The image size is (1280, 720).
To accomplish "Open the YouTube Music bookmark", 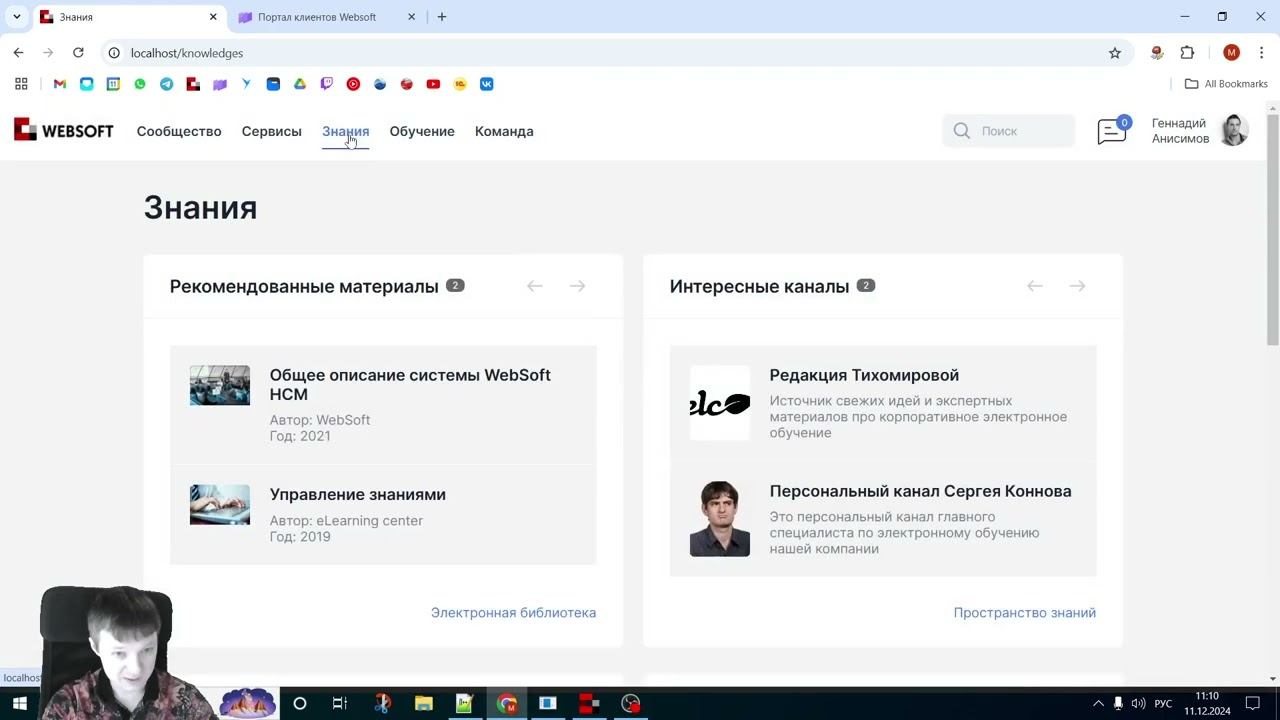I will coord(353,84).
